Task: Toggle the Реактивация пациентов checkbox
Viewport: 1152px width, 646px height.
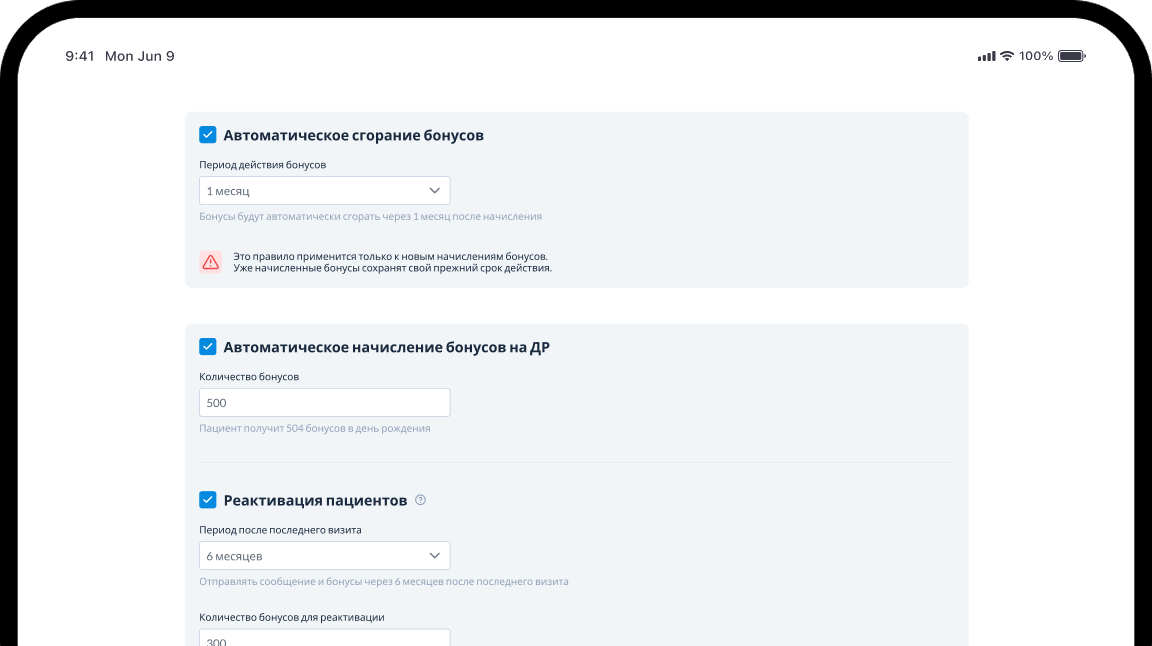Action: tap(208, 500)
